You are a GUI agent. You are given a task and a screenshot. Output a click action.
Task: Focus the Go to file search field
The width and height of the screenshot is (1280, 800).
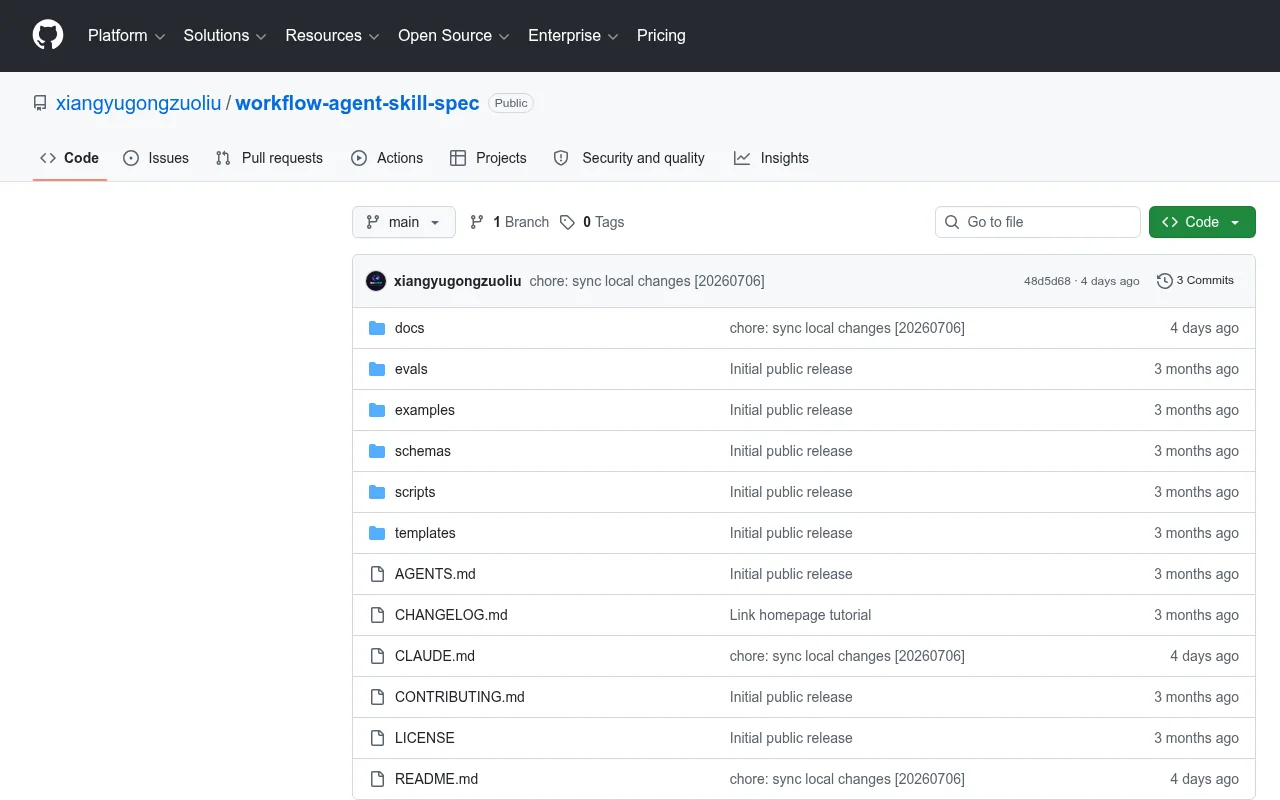1038,222
